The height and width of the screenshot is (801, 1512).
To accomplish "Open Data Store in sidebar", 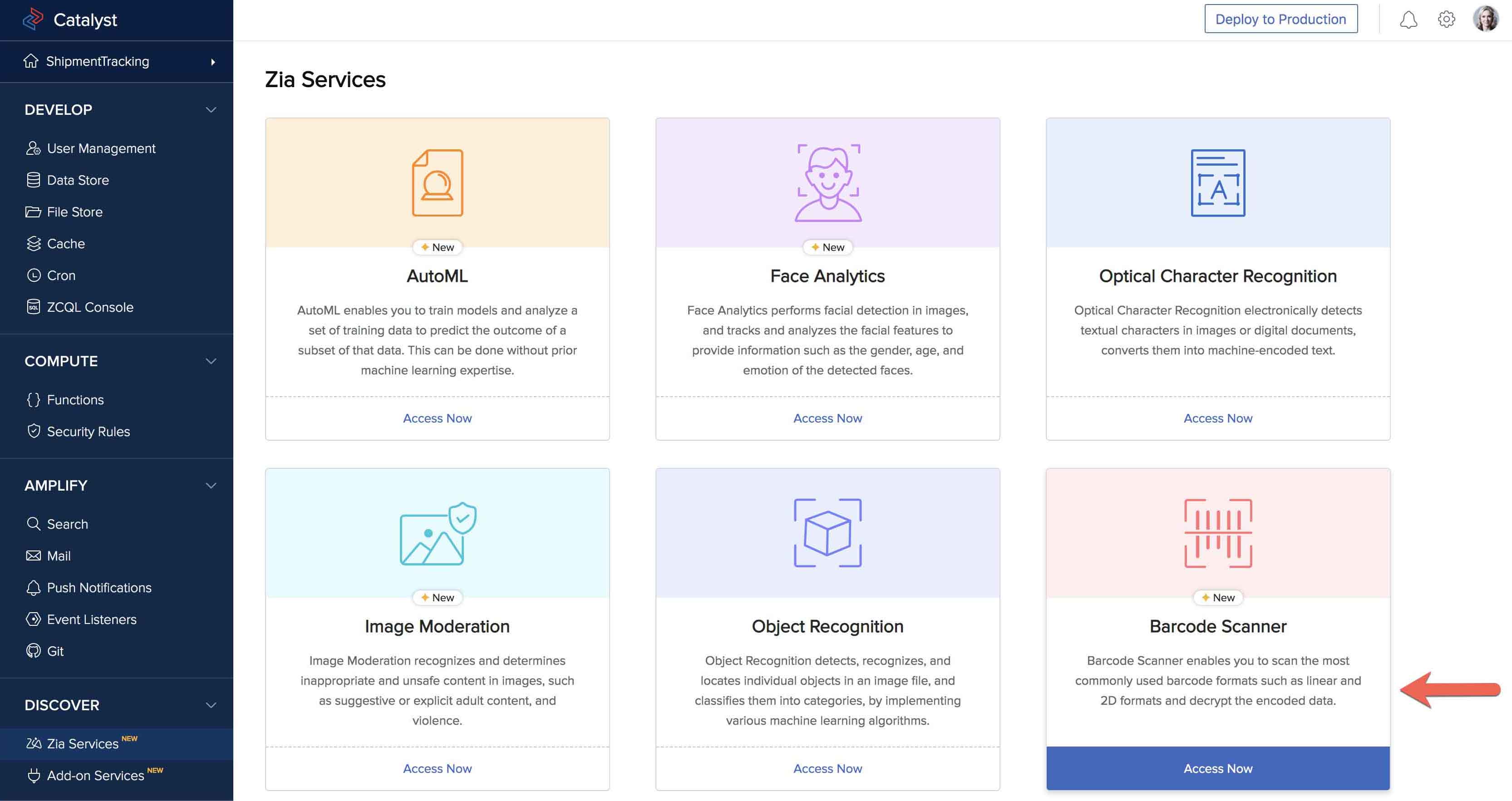I will point(78,180).
